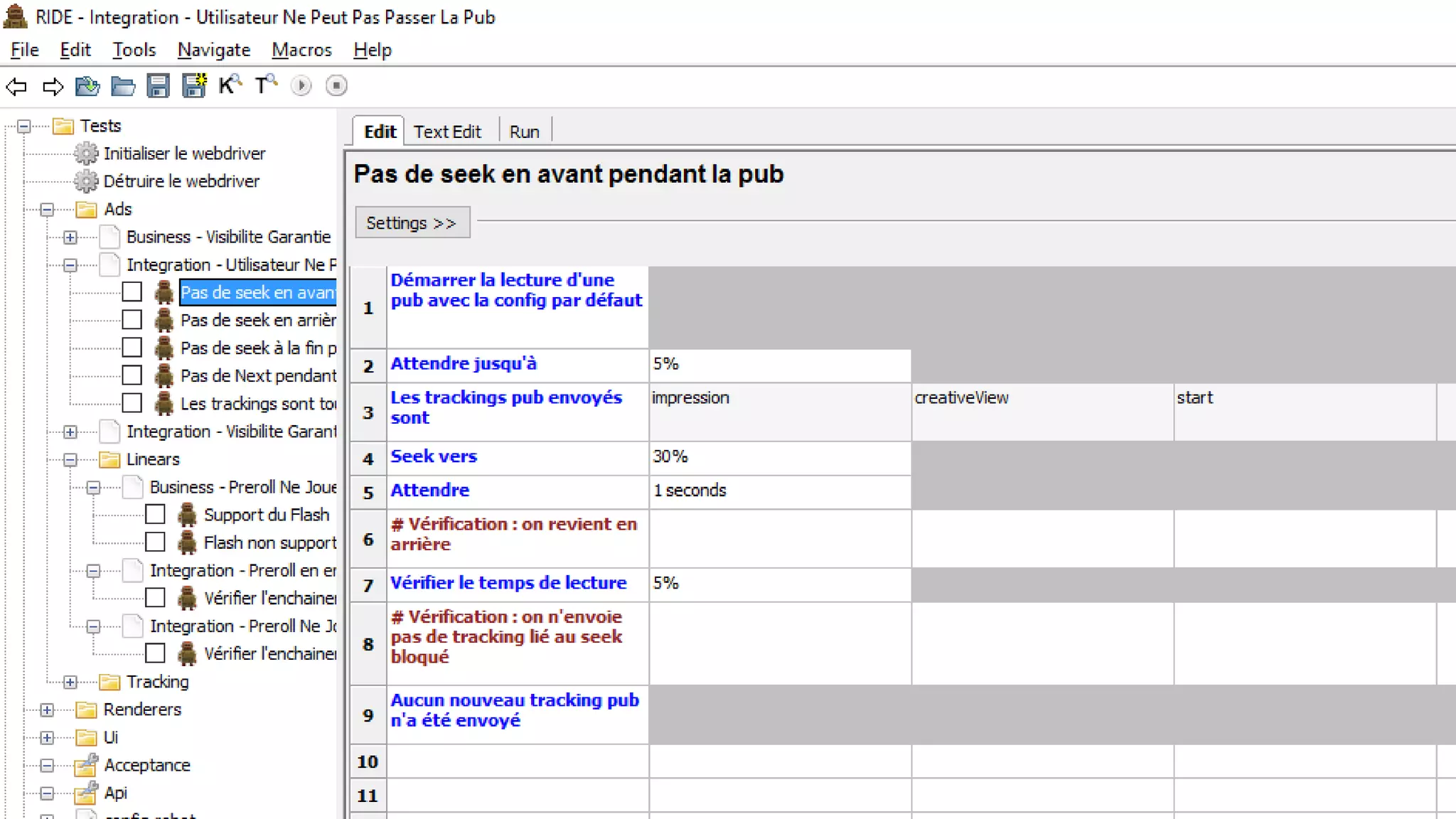The height and width of the screenshot is (819, 1456).
Task: Go back with the left arrow toolbar icon
Action: click(x=16, y=86)
